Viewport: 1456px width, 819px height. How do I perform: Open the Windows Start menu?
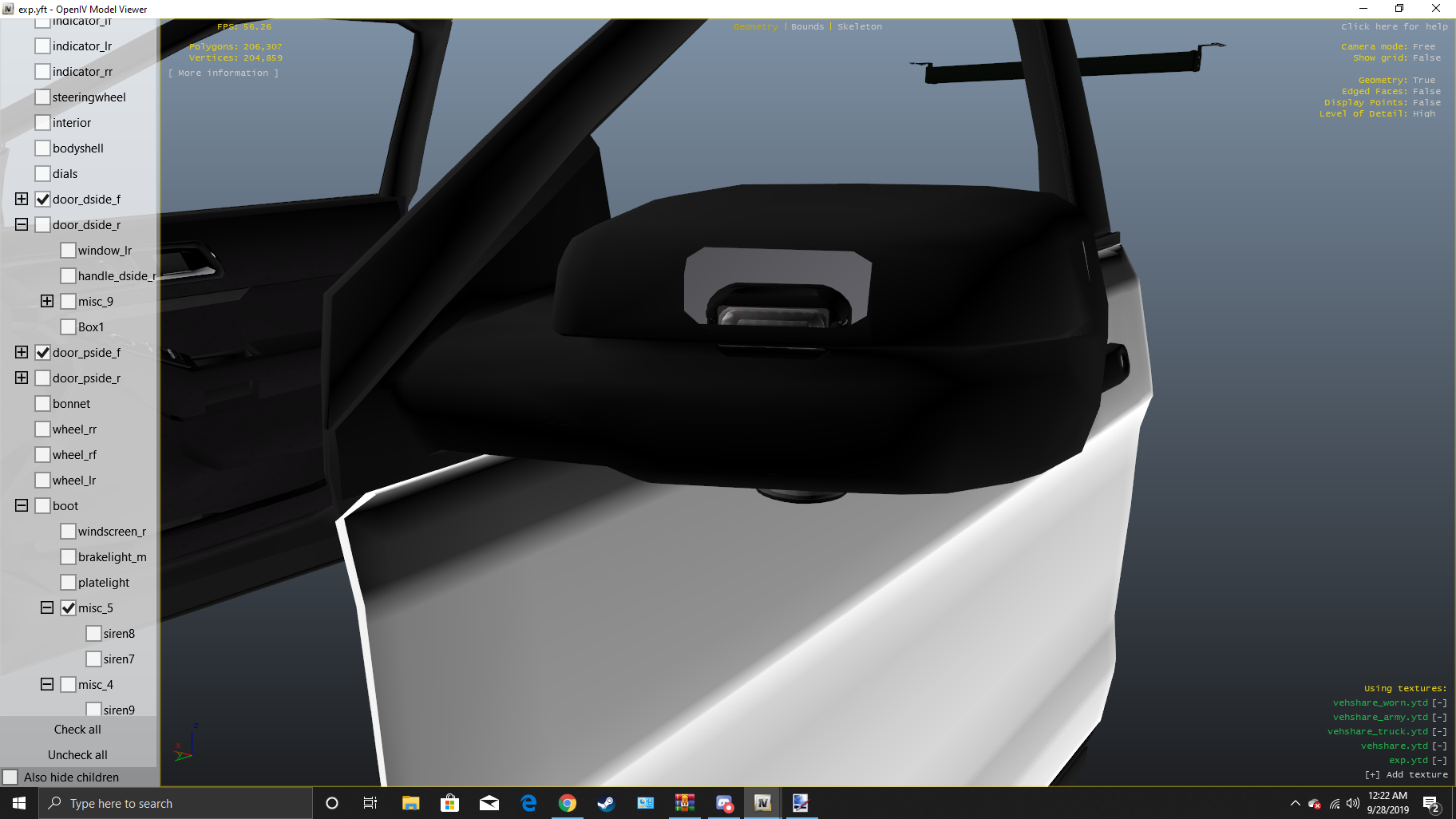click(19, 803)
